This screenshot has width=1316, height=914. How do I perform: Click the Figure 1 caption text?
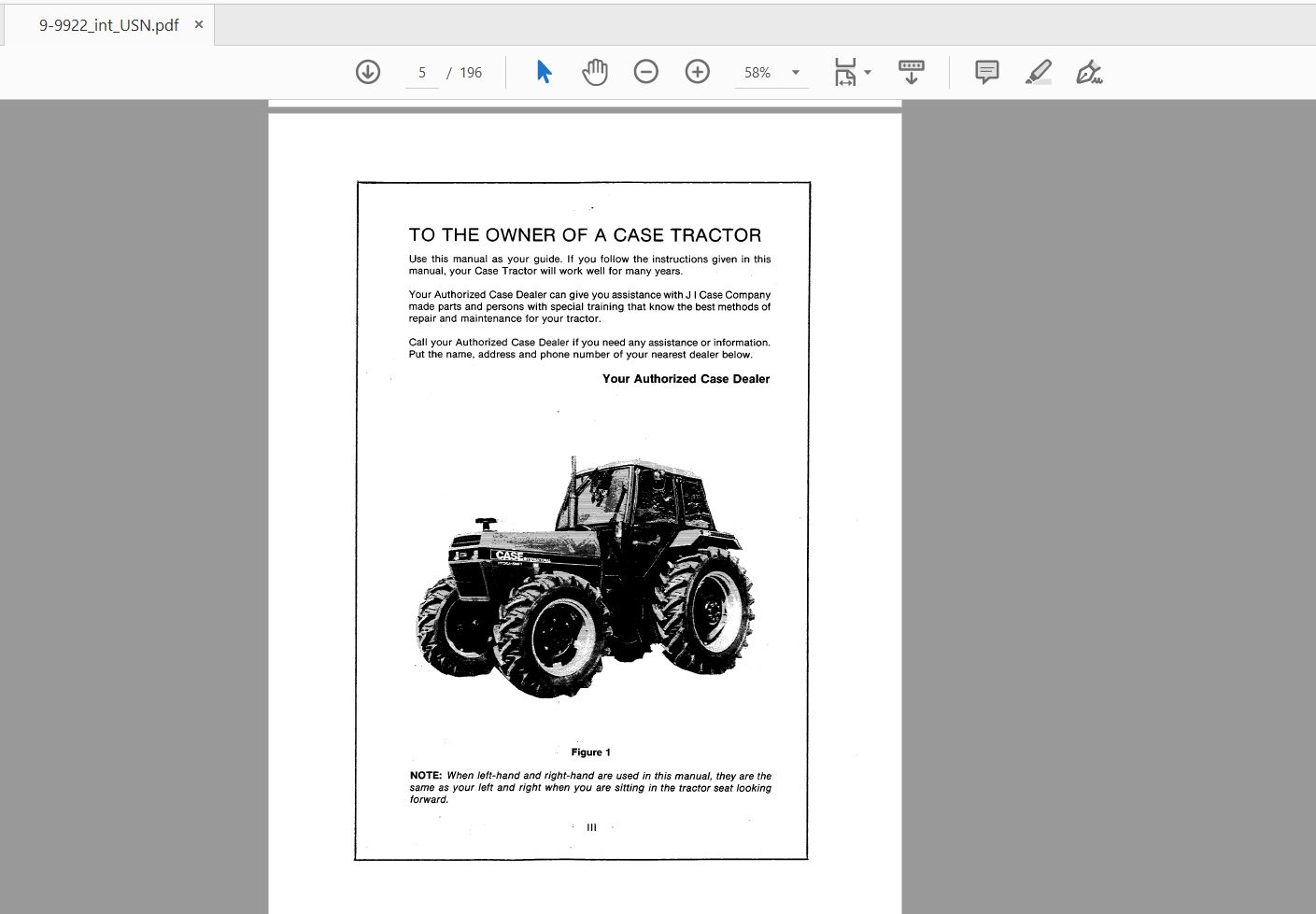point(590,752)
